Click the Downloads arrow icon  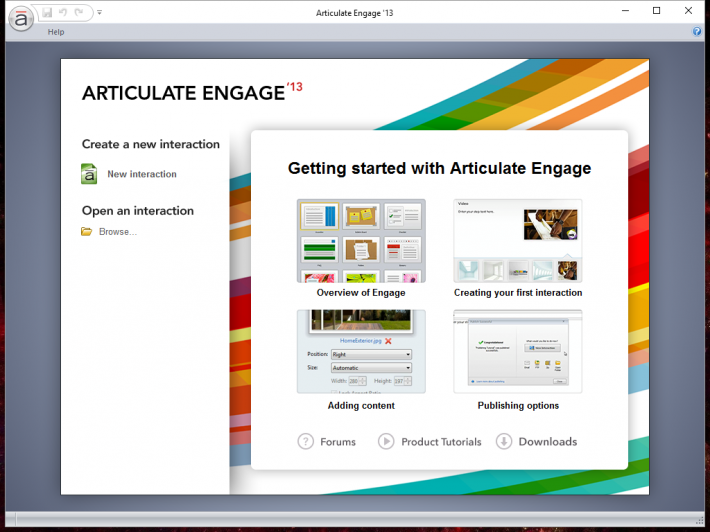click(504, 441)
